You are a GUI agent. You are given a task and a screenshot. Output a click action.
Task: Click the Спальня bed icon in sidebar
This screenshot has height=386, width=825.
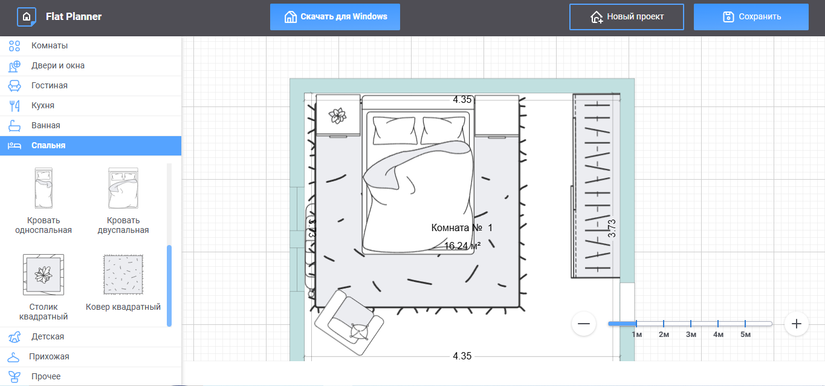pos(15,146)
